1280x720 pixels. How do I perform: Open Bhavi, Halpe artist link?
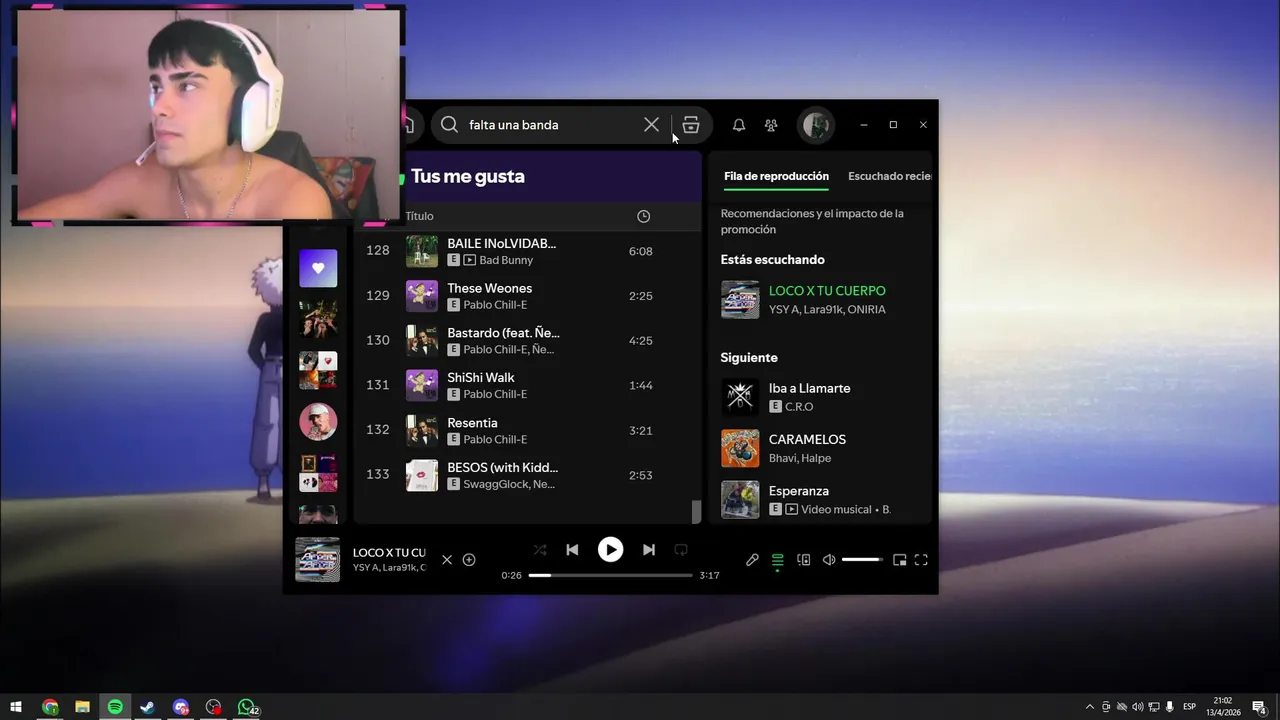tap(800, 458)
